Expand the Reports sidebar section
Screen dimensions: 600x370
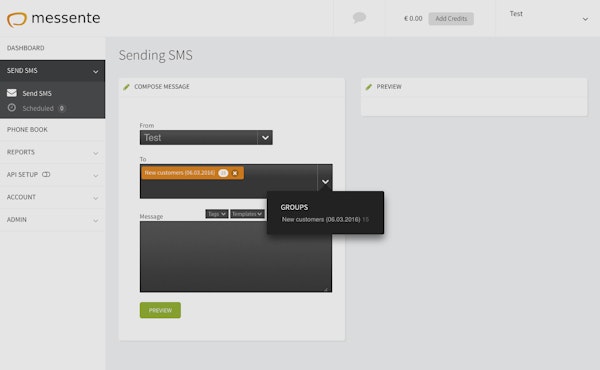click(x=52, y=152)
